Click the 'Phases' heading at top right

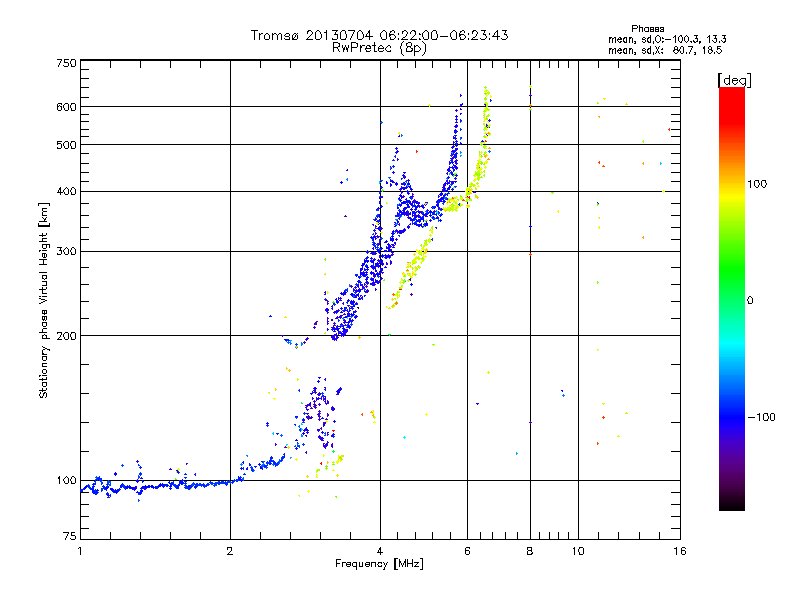647,29
